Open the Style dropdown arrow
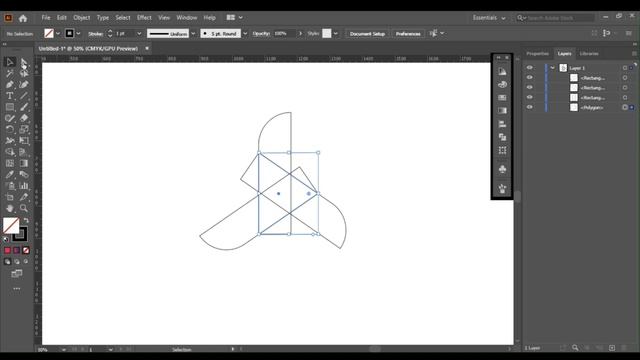 [336, 33]
